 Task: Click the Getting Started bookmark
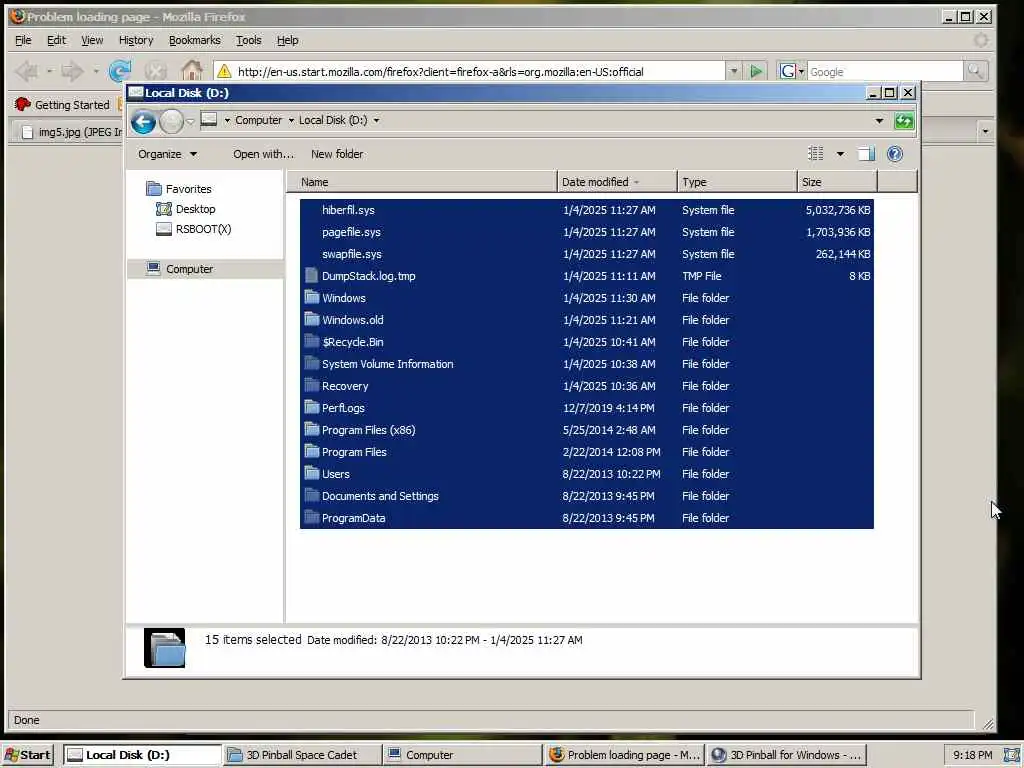62,104
